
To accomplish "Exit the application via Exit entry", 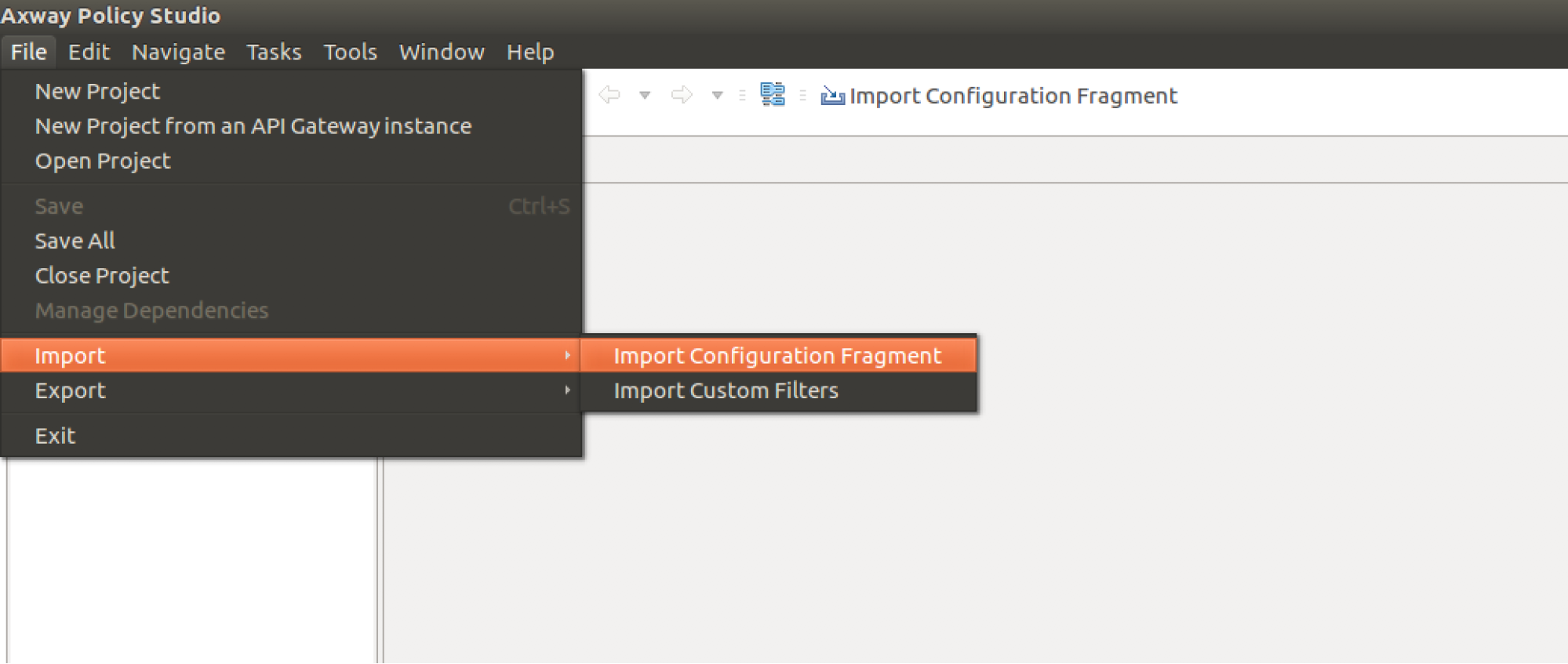I will 291,436.
